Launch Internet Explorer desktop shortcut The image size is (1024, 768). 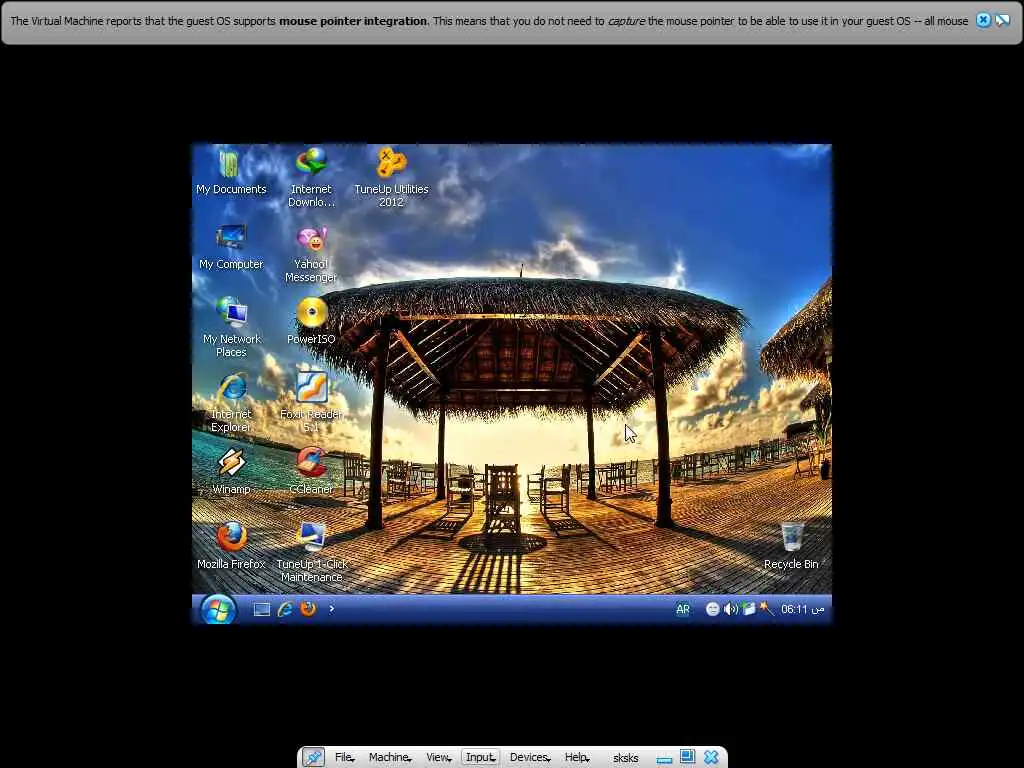tap(231, 402)
